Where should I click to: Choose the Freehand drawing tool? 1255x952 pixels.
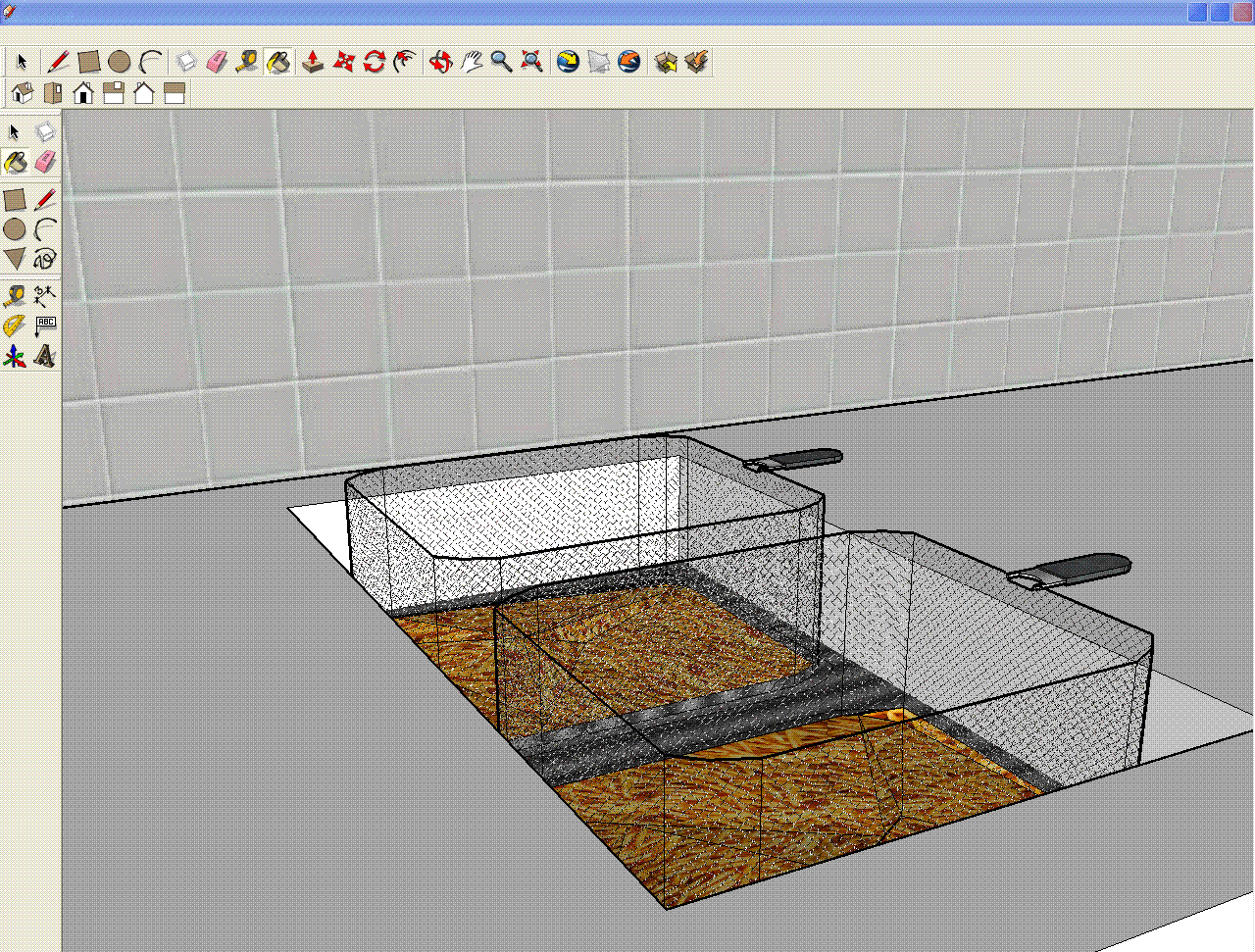(45, 259)
